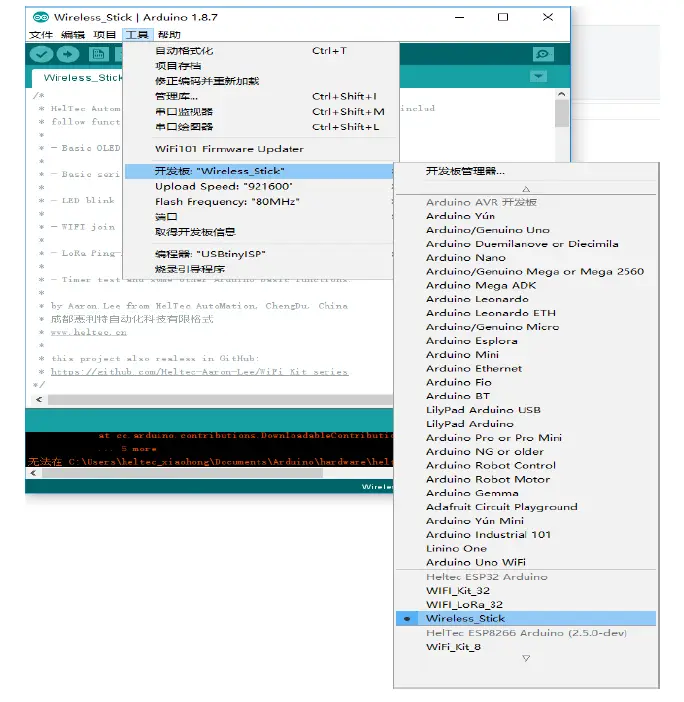
Task: Select Arduino/Genuino Mega or Mega 2560
Action: 526,271
